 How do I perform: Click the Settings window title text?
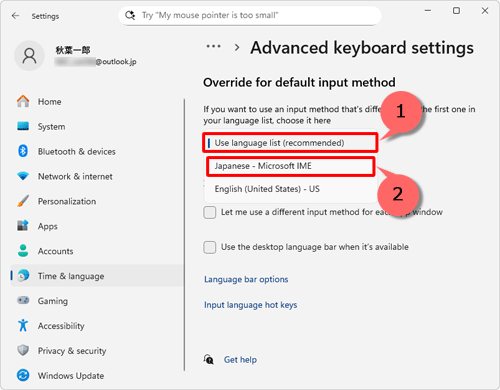click(45, 16)
